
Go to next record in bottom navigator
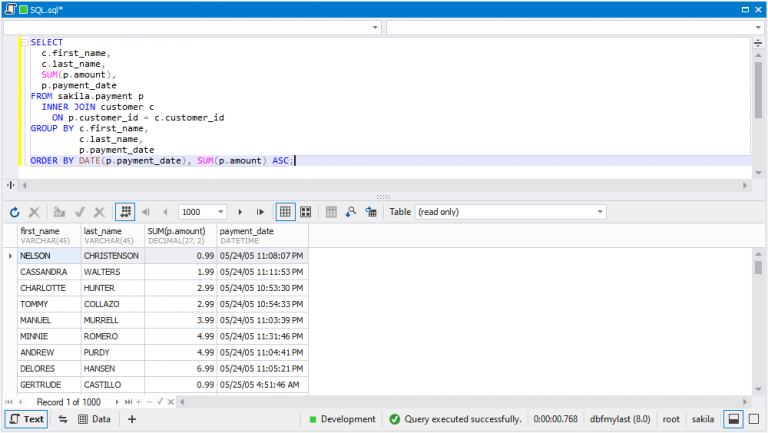[117, 402]
